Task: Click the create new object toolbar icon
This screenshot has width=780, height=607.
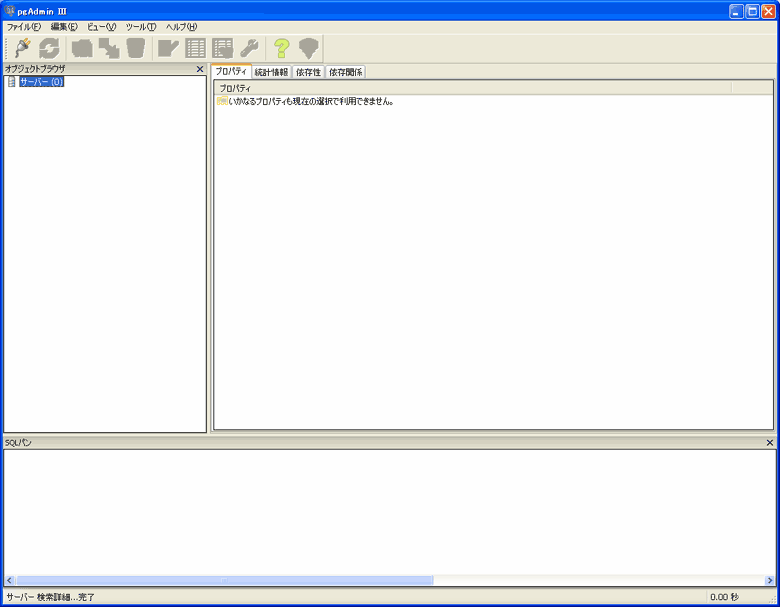Action: click(x=109, y=48)
